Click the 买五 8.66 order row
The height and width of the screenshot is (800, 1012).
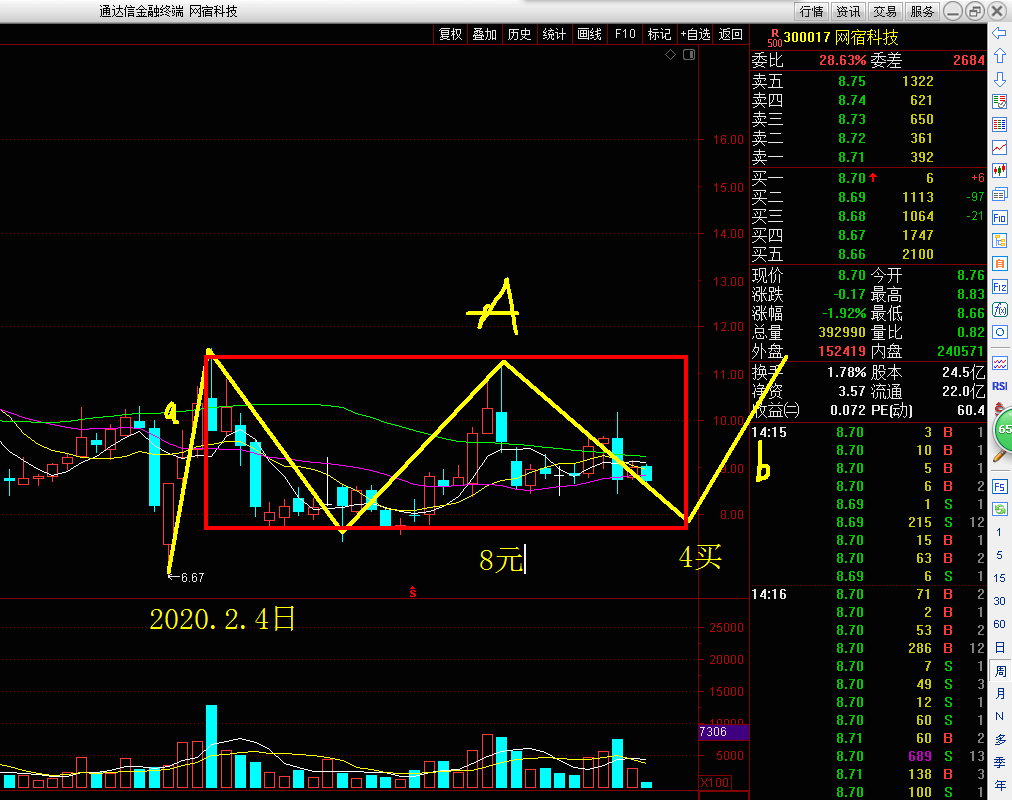(x=868, y=254)
